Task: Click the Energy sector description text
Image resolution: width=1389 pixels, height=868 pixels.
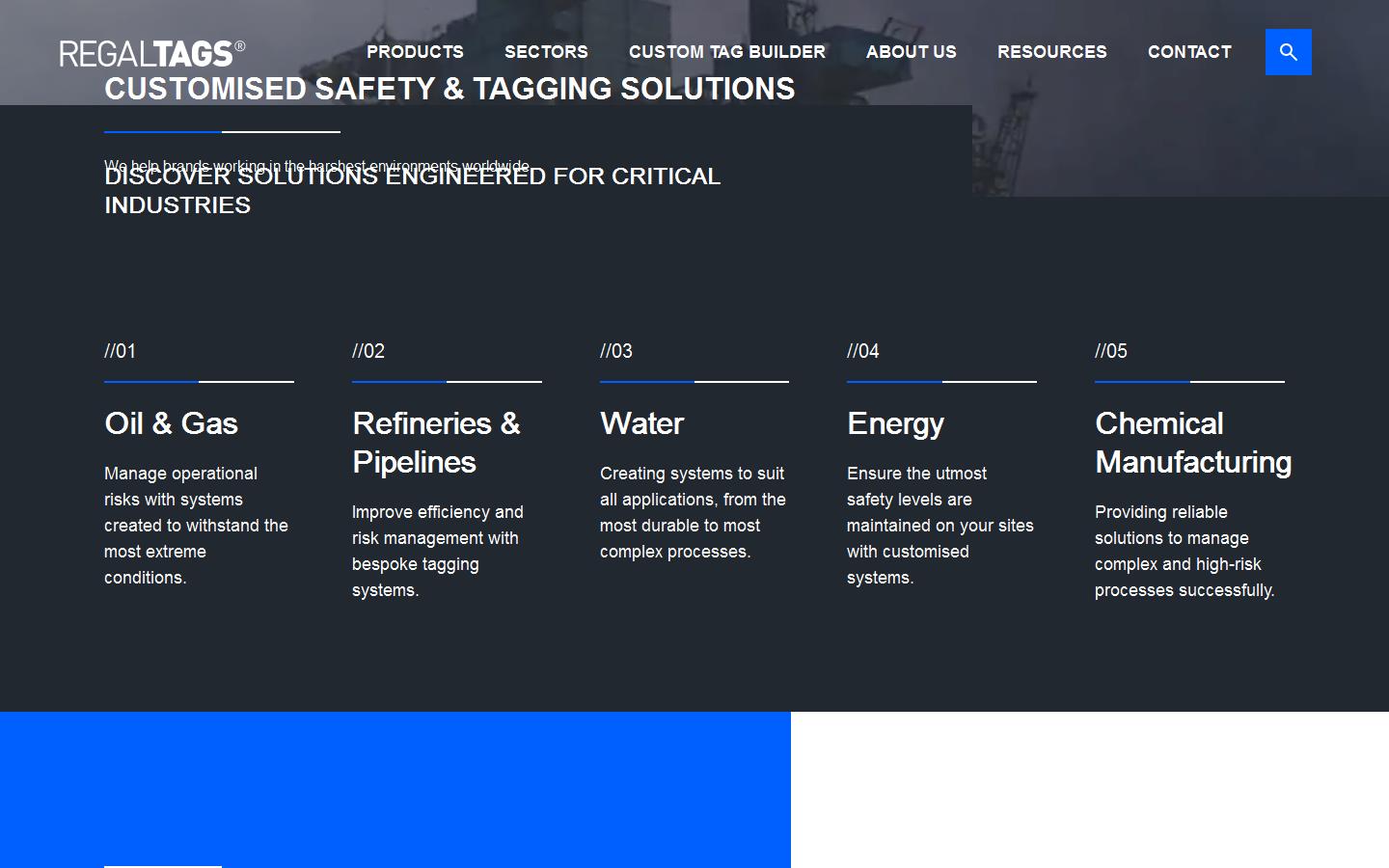Action: point(940,526)
